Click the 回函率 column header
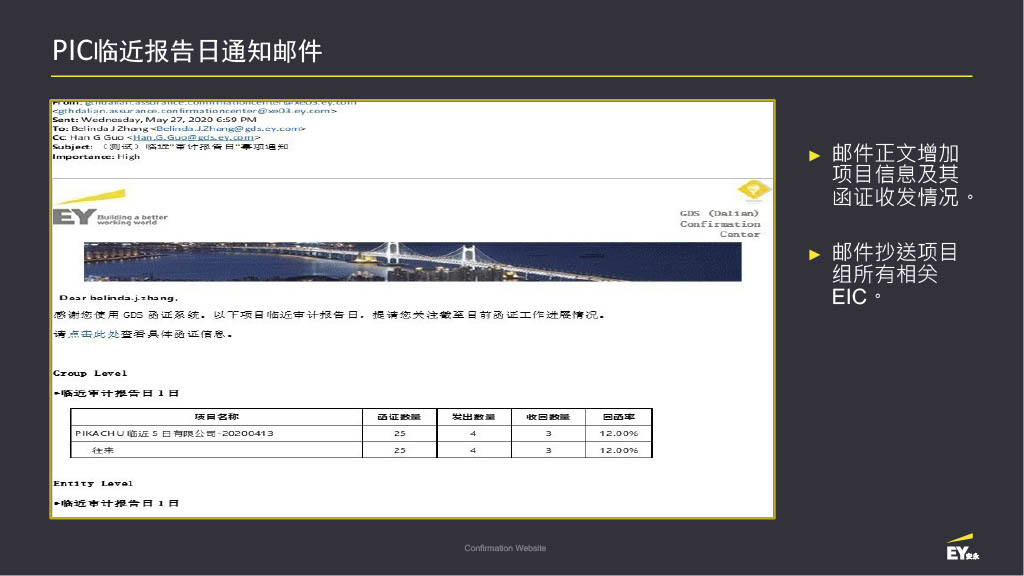This screenshot has height=576, width=1024. 619,416
